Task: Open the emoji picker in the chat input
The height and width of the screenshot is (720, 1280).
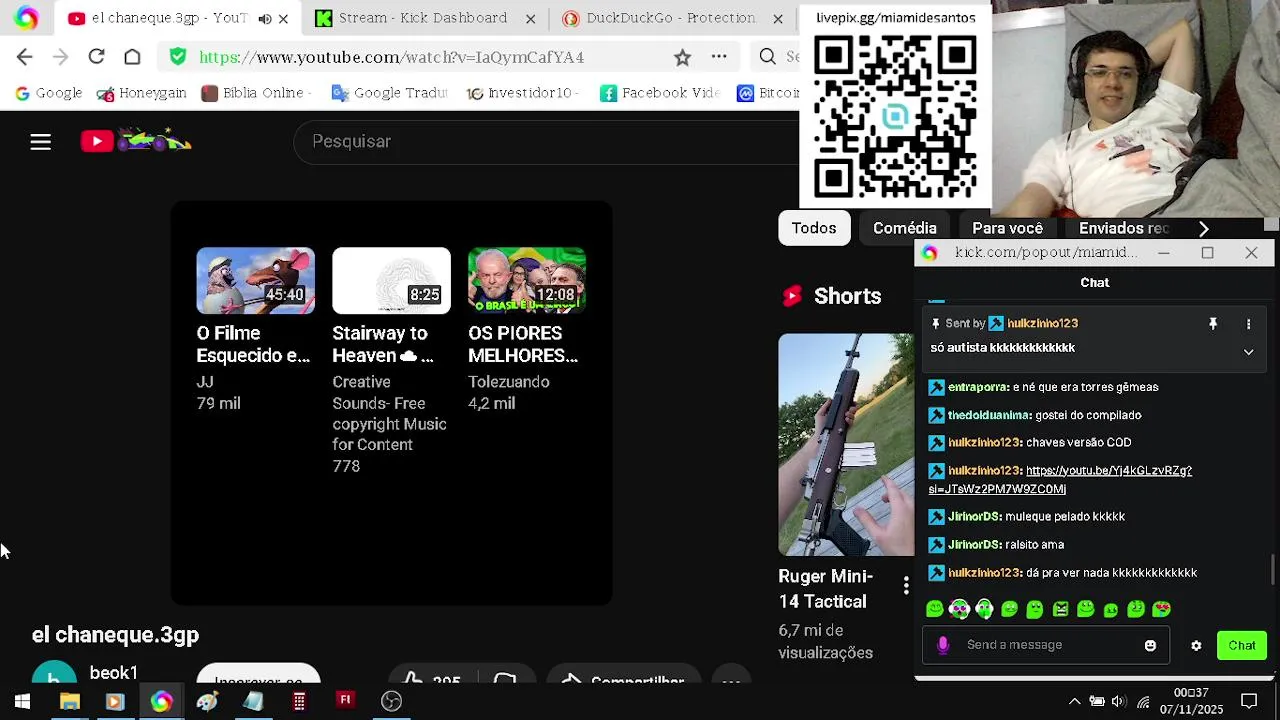Action: [1150, 646]
